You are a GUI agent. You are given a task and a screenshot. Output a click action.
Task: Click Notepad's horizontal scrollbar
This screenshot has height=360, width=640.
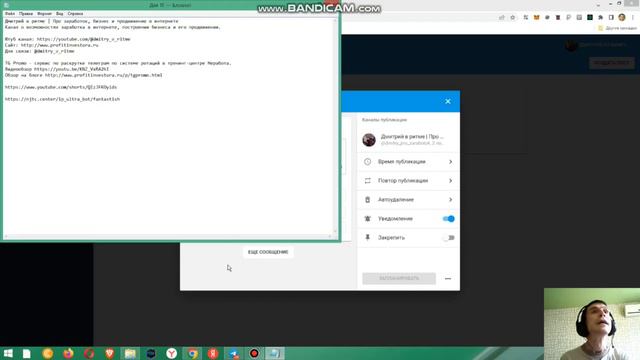click(x=169, y=236)
